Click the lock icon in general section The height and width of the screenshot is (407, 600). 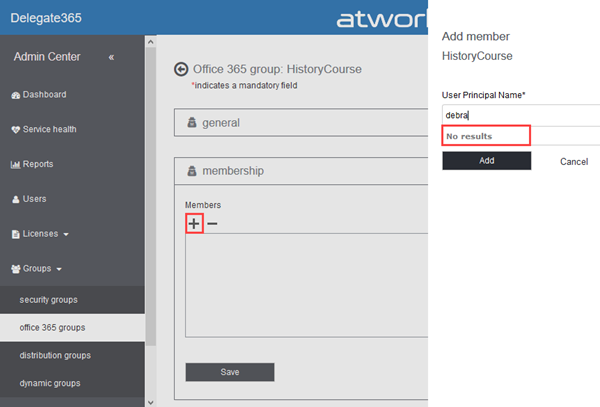pyautogui.click(x=192, y=122)
